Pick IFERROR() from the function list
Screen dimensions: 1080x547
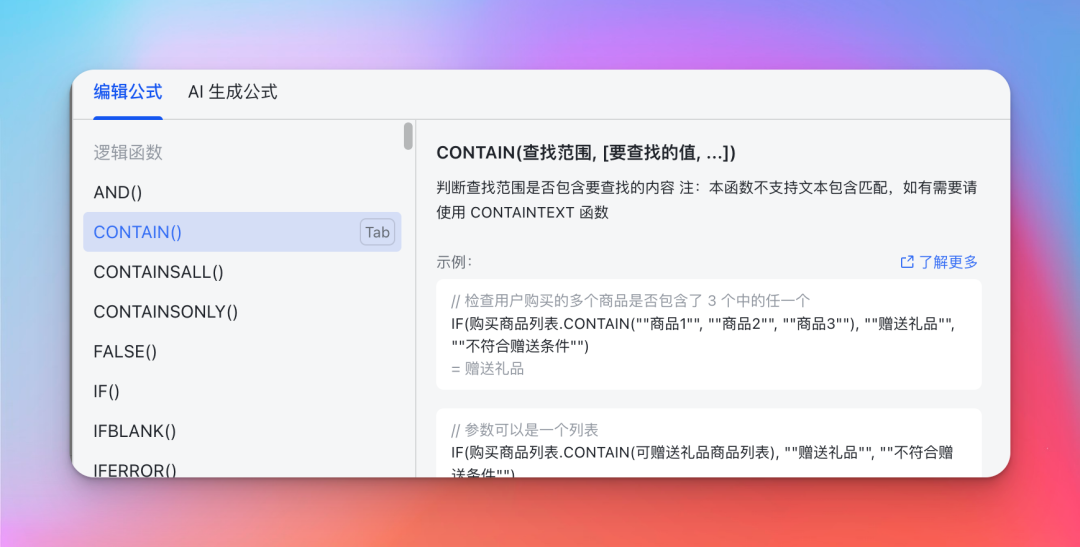coord(135,468)
